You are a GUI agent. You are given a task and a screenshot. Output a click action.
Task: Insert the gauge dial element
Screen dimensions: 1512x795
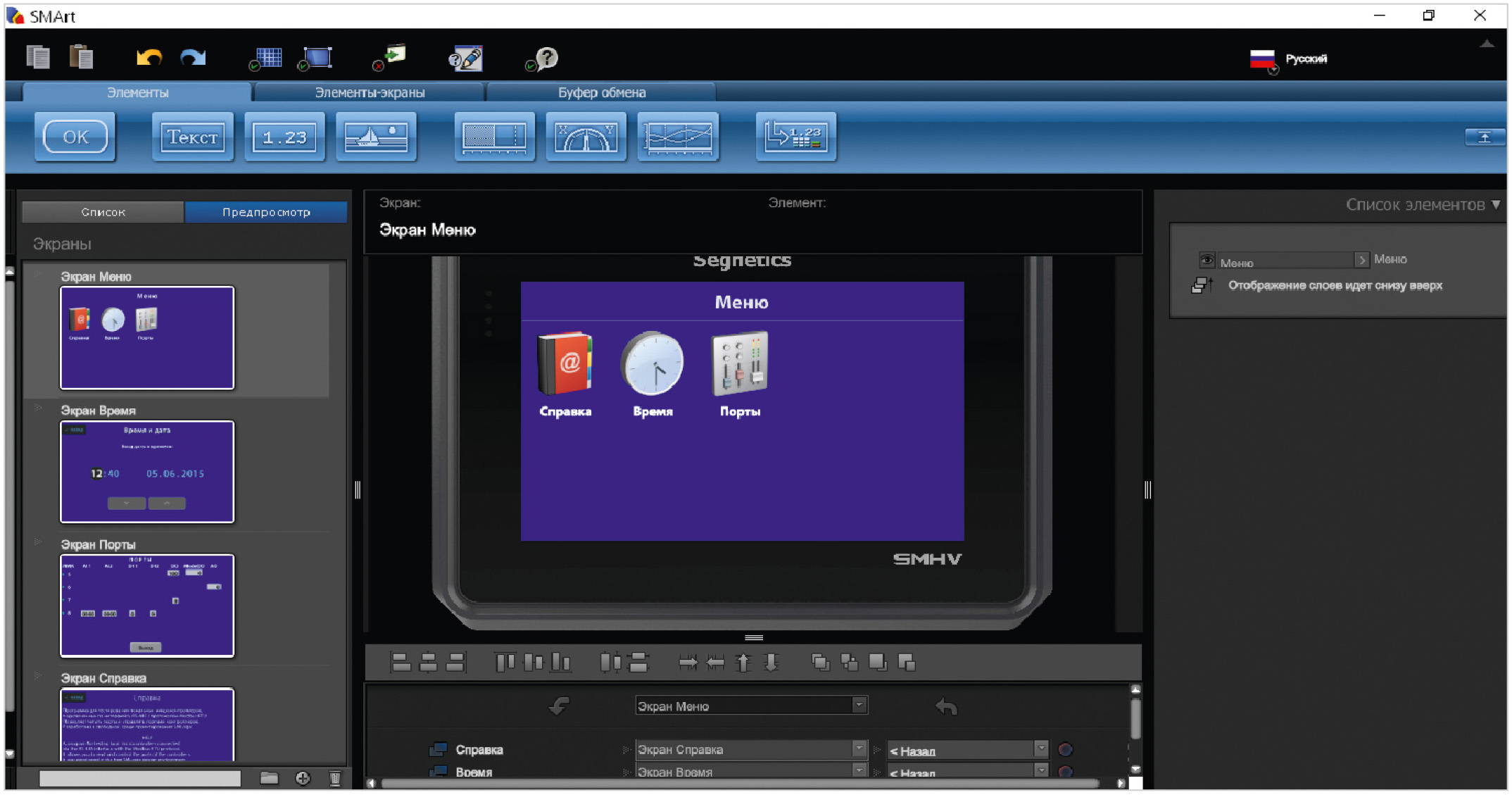click(x=586, y=137)
